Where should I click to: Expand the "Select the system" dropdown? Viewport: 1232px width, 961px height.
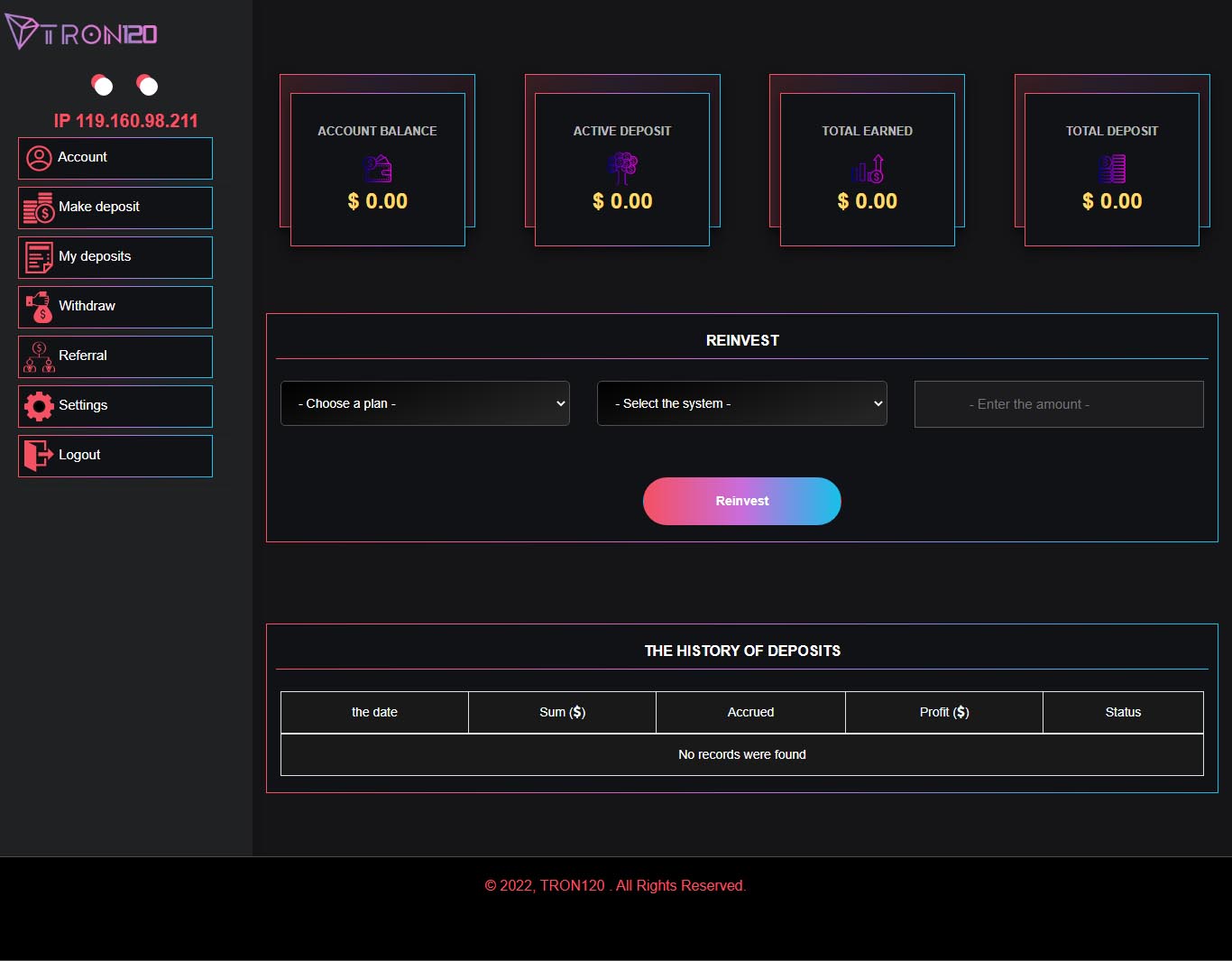742,403
